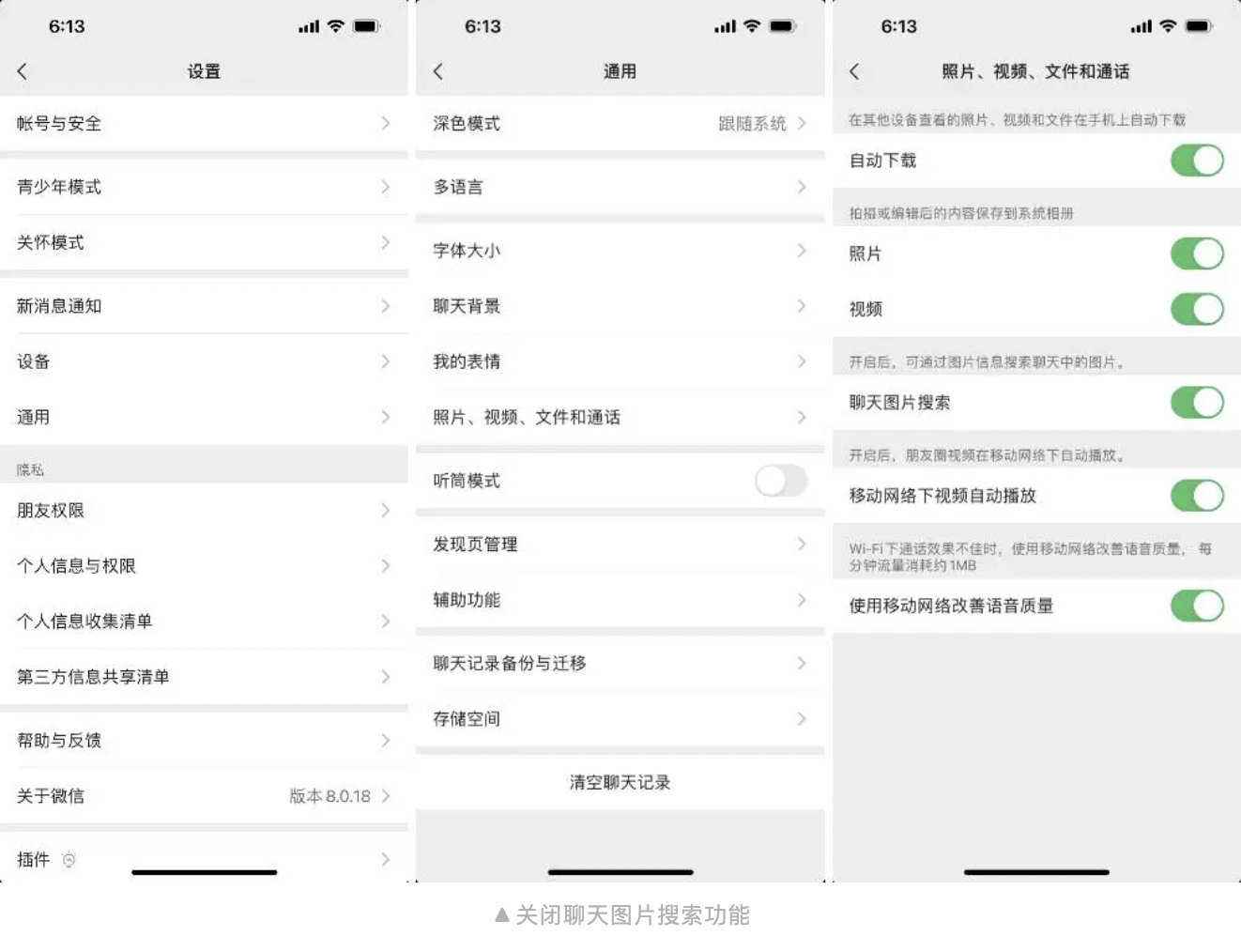This screenshot has width=1241, height=952.
Task: Turn off 自动下载 switch
Action: pos(1197,161)
